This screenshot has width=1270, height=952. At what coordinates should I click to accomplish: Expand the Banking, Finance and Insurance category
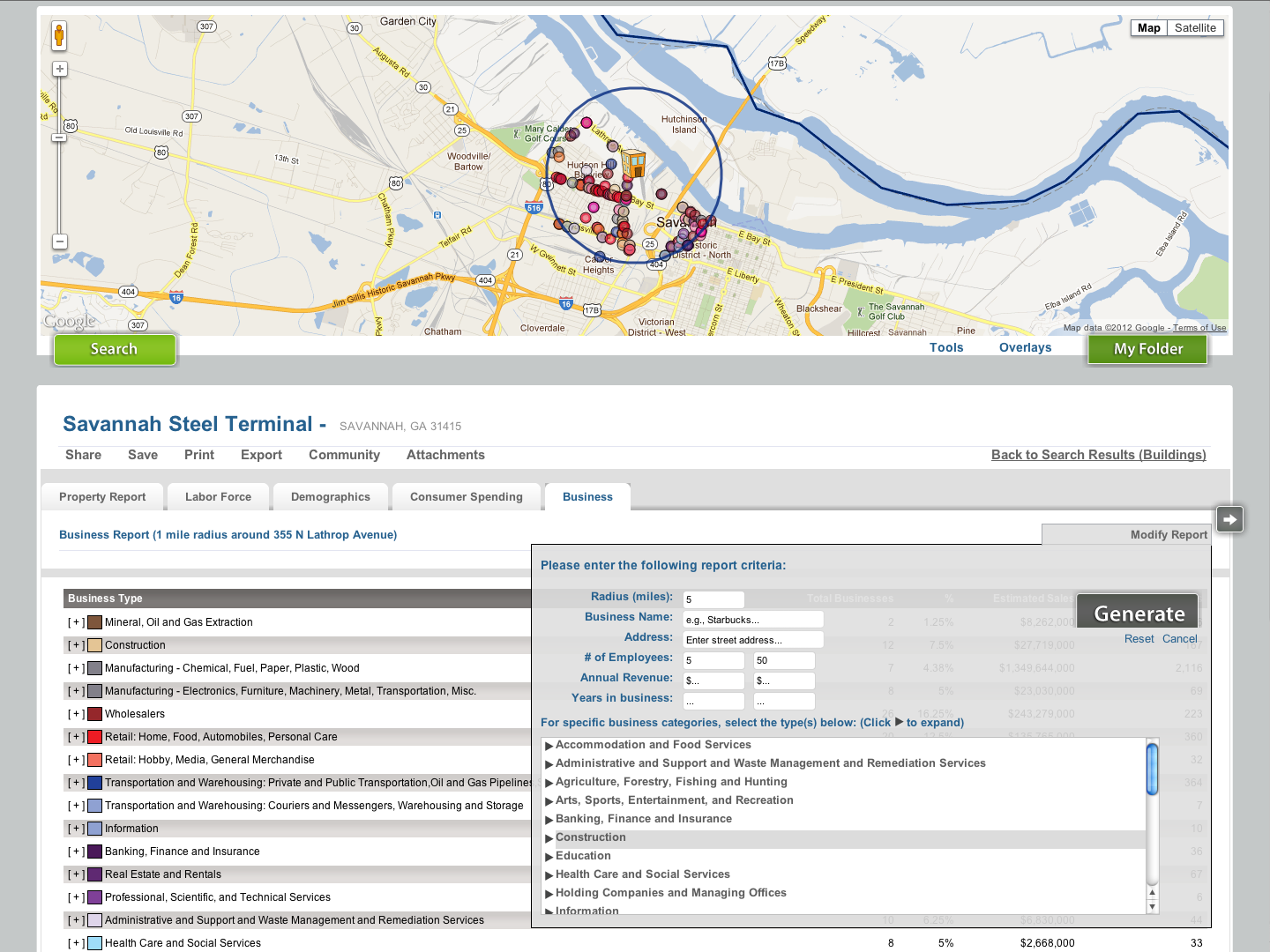click(x=549, y=818)
